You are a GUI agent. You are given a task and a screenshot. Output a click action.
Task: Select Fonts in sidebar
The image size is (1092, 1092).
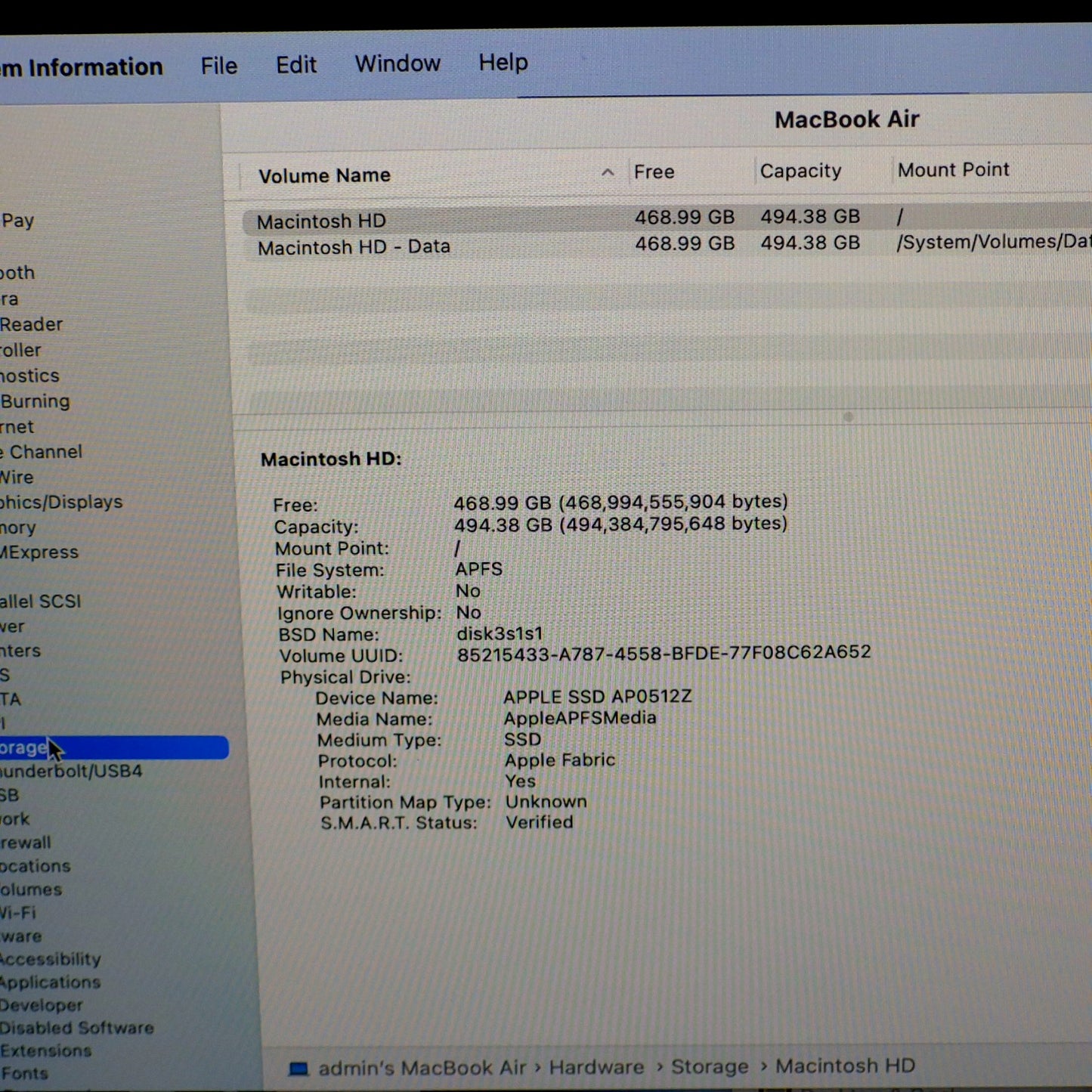pyautogui.click(x=24, y=1074)
